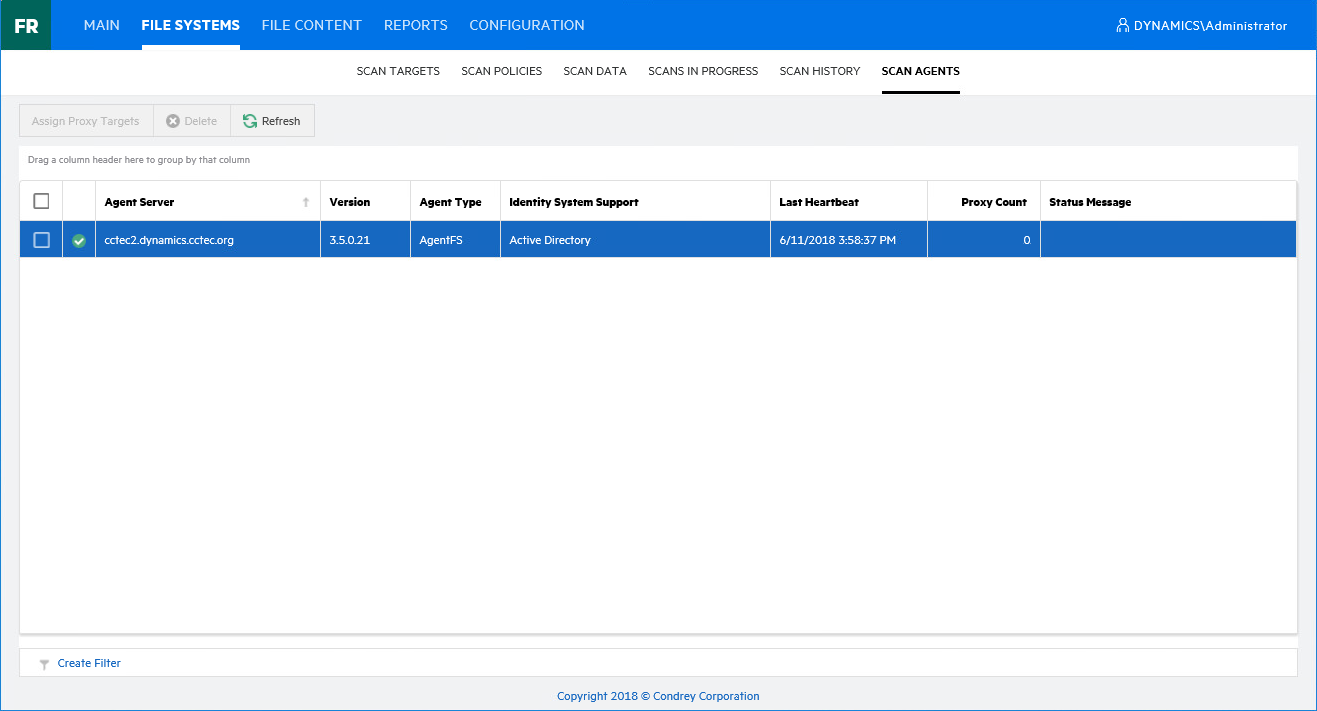Click the user profile icon
Viewport: 1317px width, 711px height.
(1122, 26)
